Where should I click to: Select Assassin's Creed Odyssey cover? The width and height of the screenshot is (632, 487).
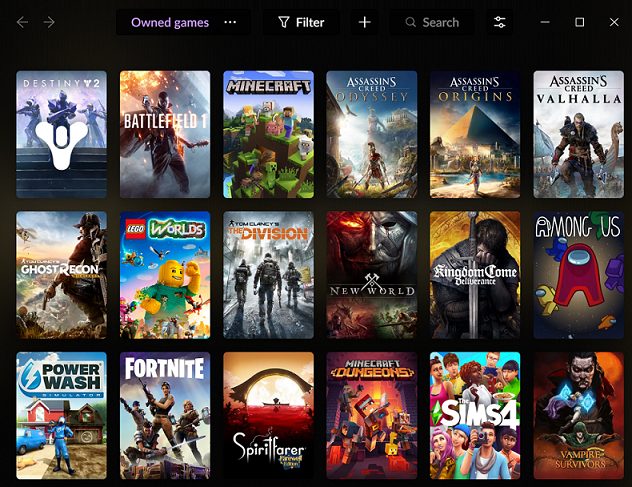372,134
